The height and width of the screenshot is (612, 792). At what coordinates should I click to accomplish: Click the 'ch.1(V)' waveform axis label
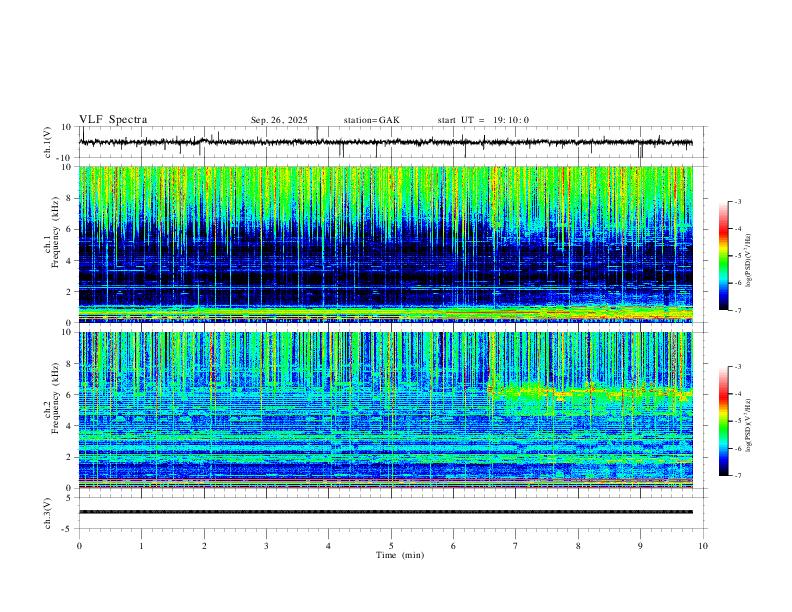(48, 142)
